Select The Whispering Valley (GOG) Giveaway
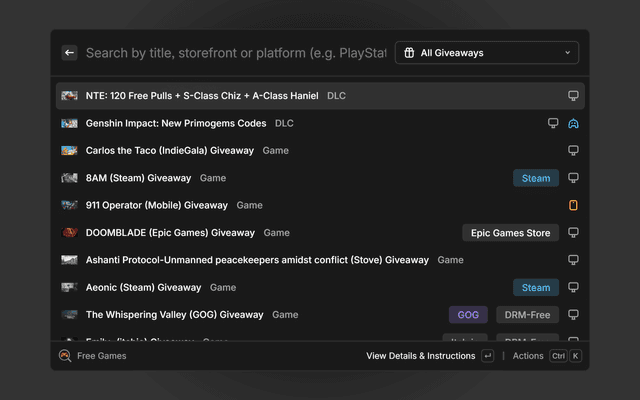The height and width of the screenshot is (400, 640). click(x=320, y=315)
